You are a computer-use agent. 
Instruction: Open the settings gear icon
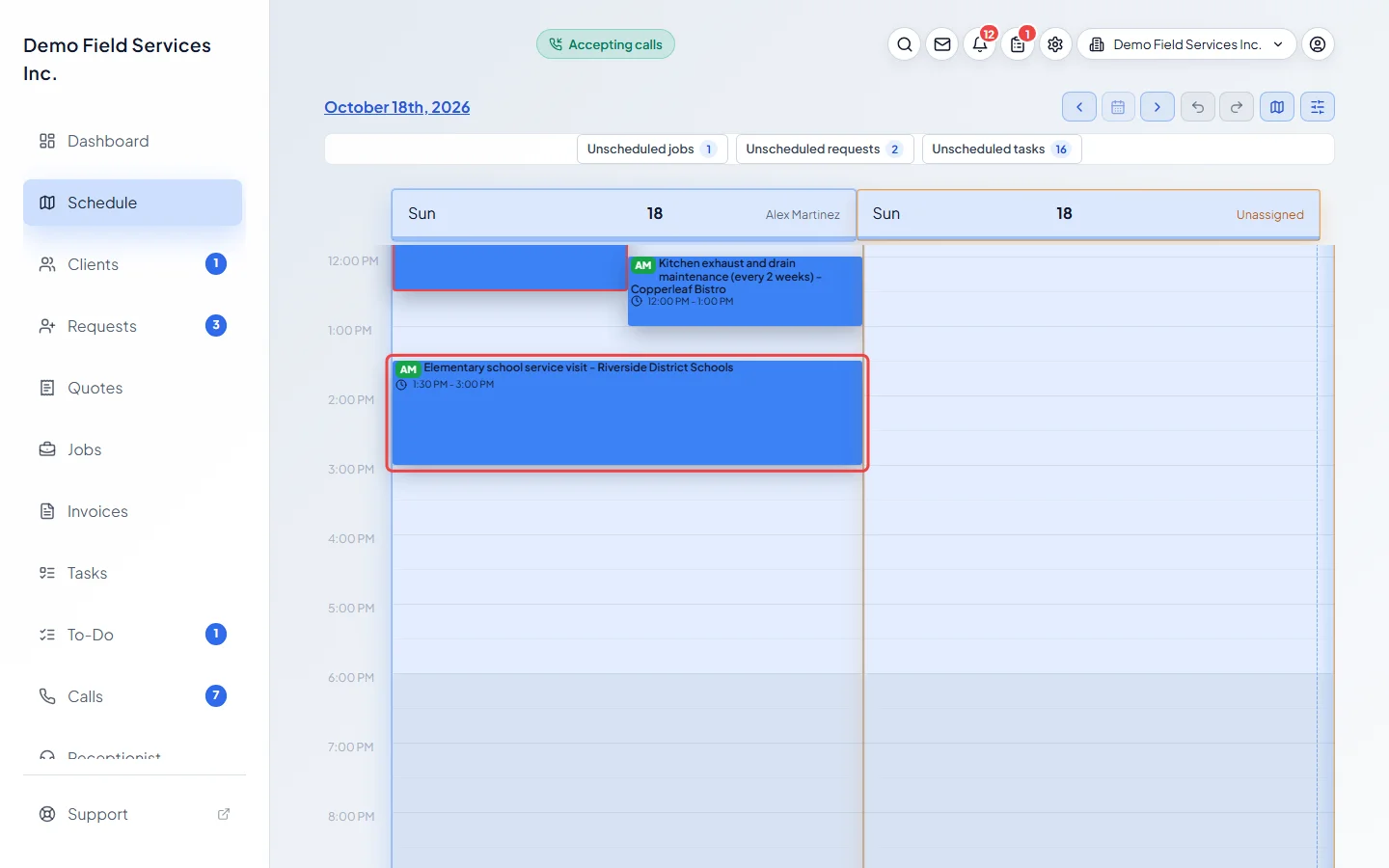coord(1055,44)
